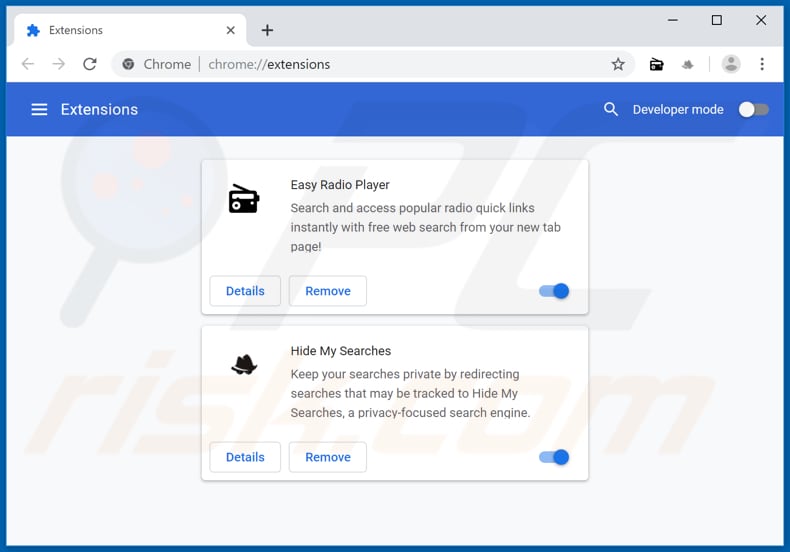Toggle the Developer mode switch
790x552 pixels.
(x=754, y=109)
